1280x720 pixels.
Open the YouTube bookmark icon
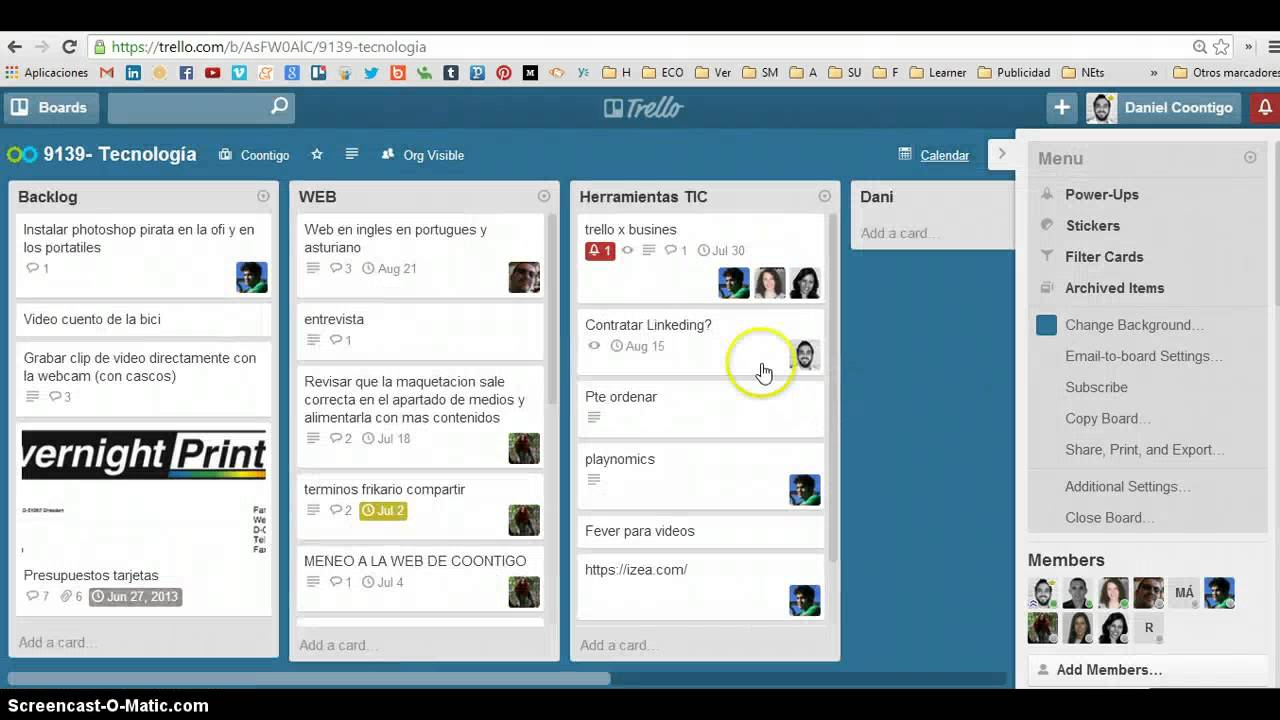click(x=212, y=72)
